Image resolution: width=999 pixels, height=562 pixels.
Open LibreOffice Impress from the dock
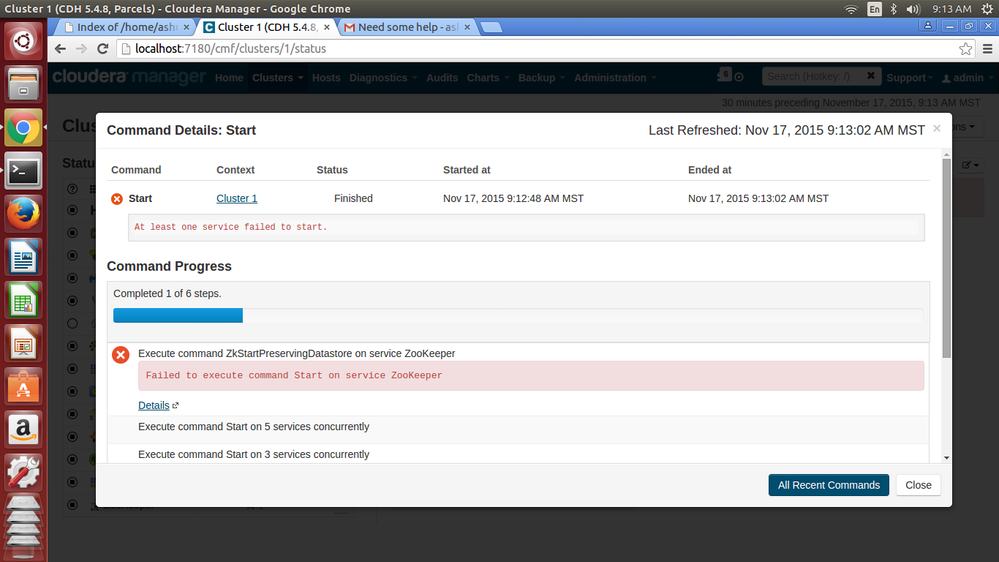(23, 343)
